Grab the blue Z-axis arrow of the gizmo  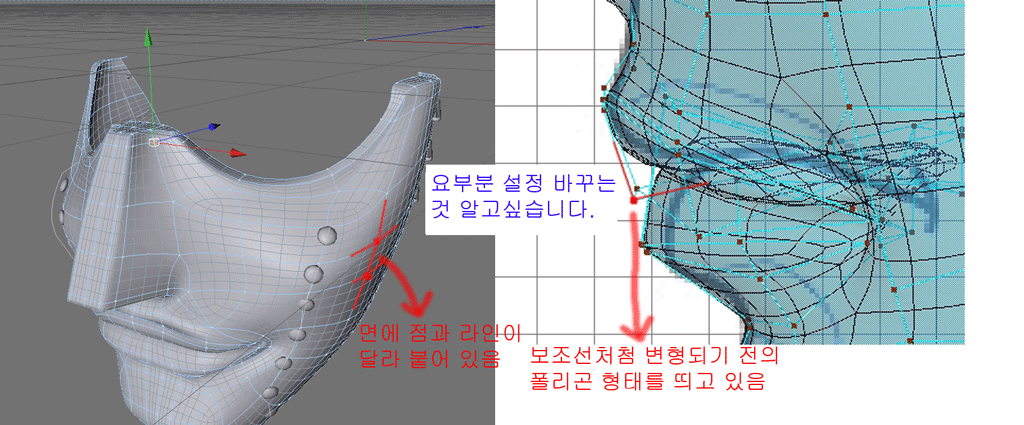click(214, 127)
